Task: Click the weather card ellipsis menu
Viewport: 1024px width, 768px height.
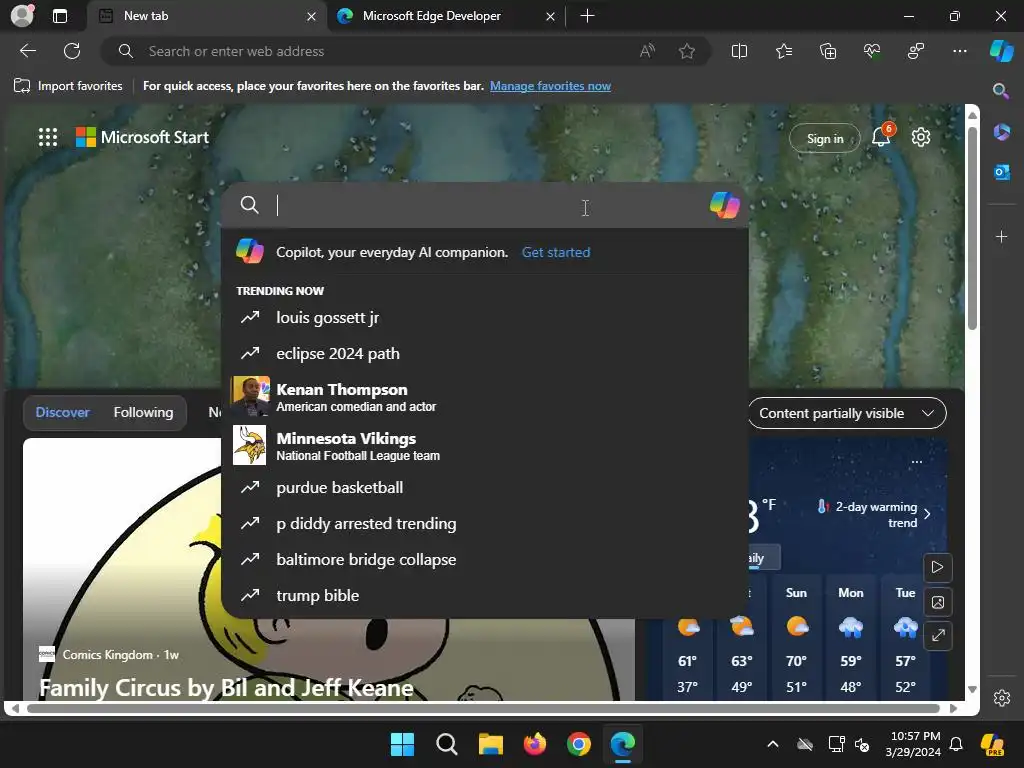Action: pos(917,462)
